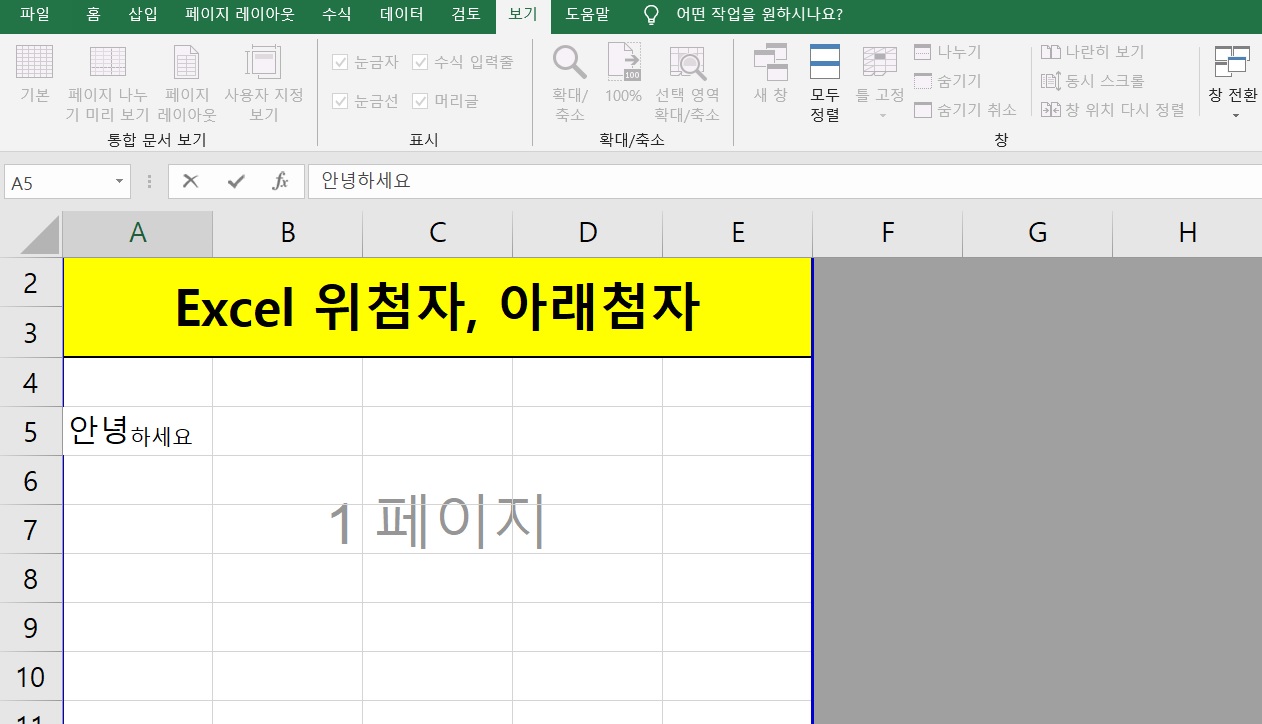Open the File (파일) tab
The image size is (1262, 724).
point(34,15)
